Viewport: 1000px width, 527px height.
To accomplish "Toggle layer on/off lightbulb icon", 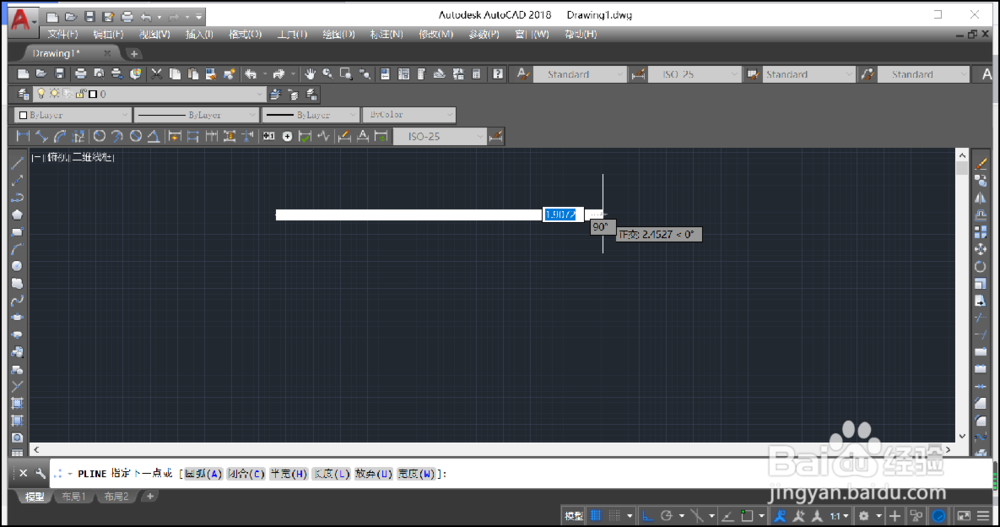I will [41, 94].
